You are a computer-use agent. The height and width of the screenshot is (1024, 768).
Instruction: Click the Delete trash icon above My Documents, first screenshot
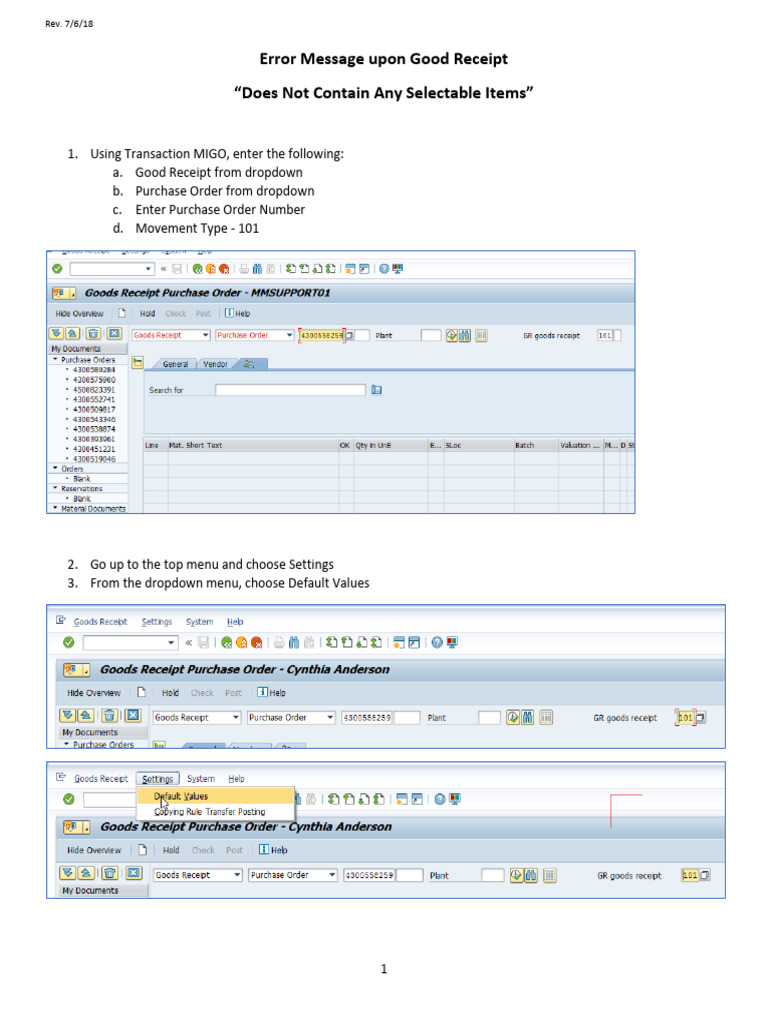pos(93,334)
